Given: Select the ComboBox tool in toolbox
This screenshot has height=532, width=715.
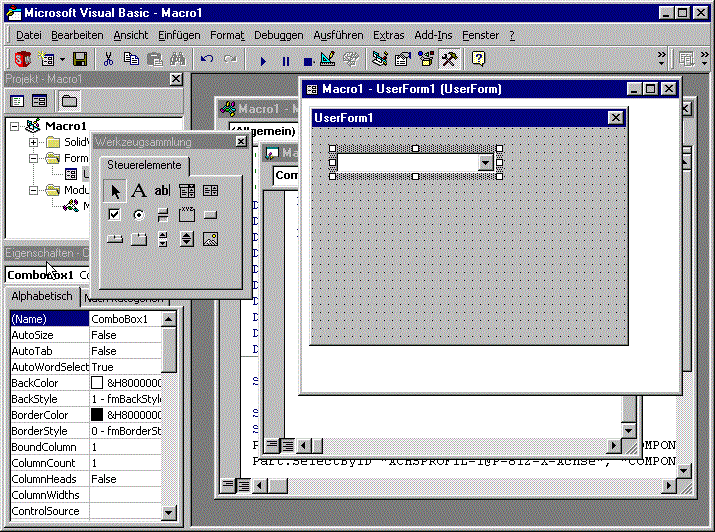Looking at the screenshot, I should click(x=187, y=191).
